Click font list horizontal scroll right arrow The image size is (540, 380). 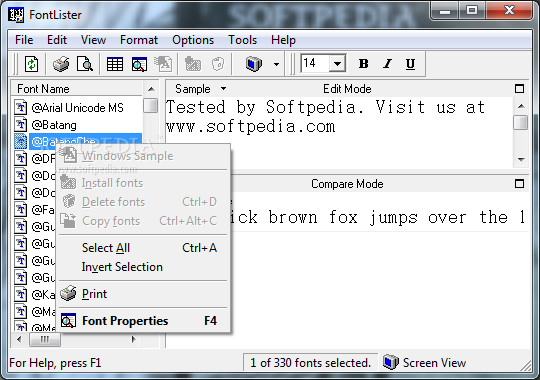coord(134,339)
